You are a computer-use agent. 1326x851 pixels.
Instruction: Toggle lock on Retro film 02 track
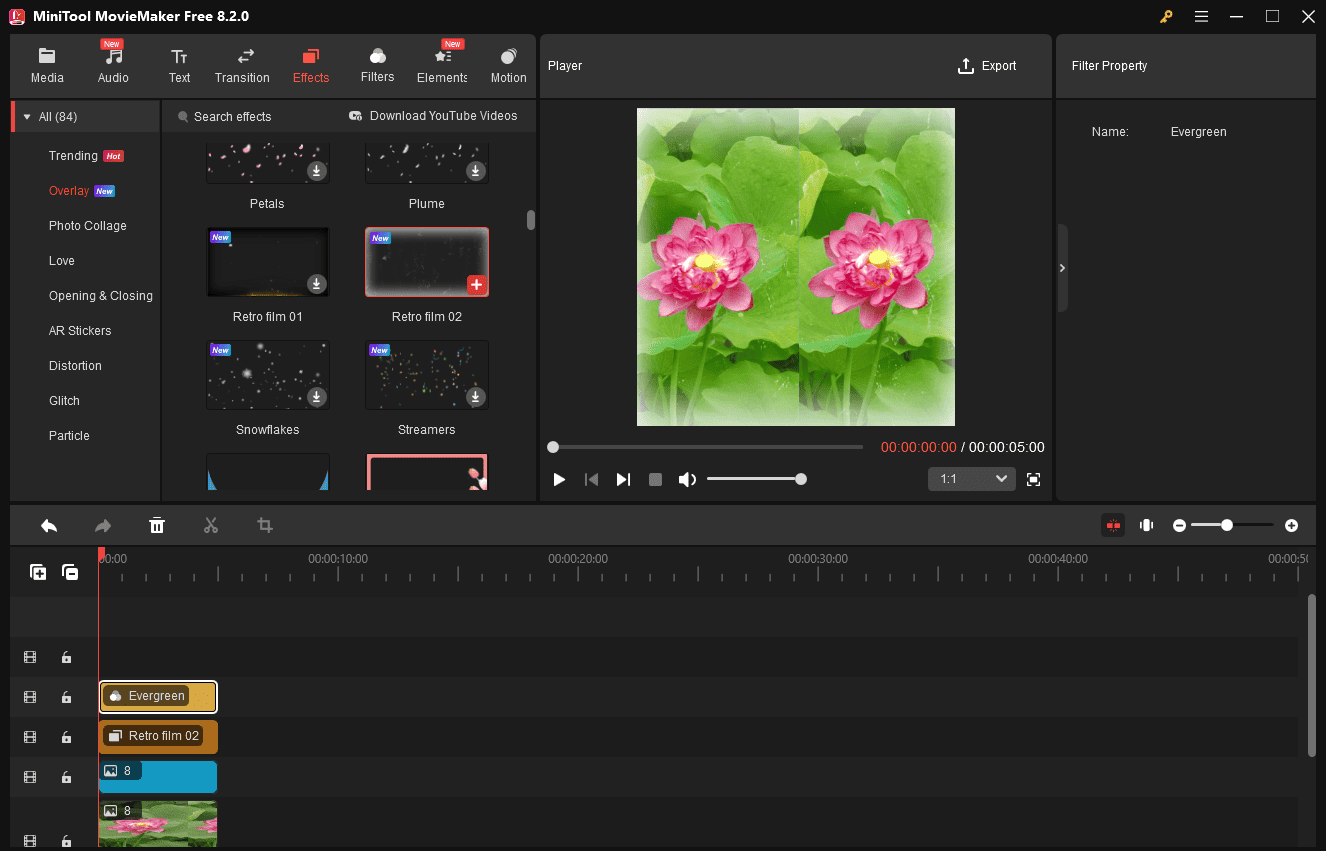click(x=66, y=737)
